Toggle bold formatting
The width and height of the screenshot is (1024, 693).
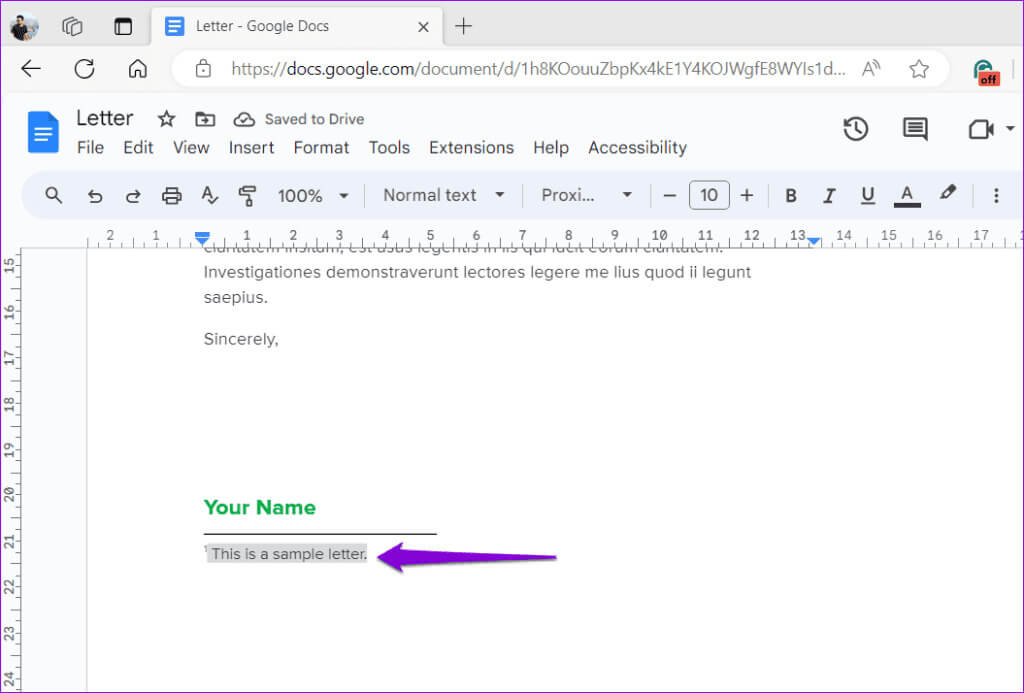coord(790,196)
